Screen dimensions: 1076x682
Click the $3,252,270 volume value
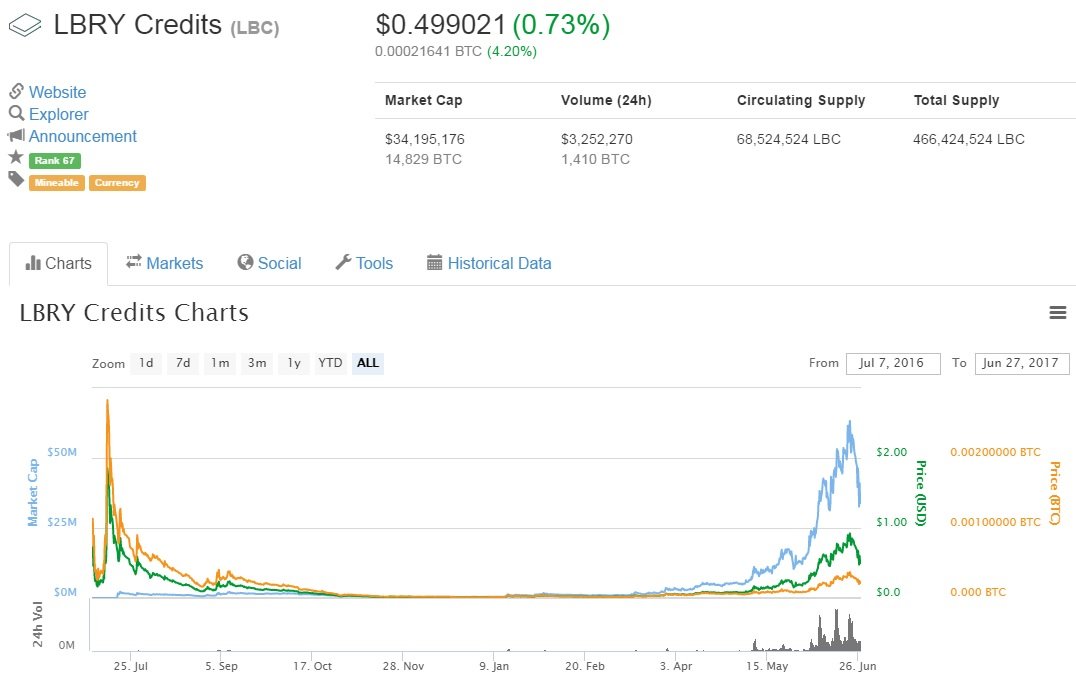pyautogui.click(x=596, y=139)
